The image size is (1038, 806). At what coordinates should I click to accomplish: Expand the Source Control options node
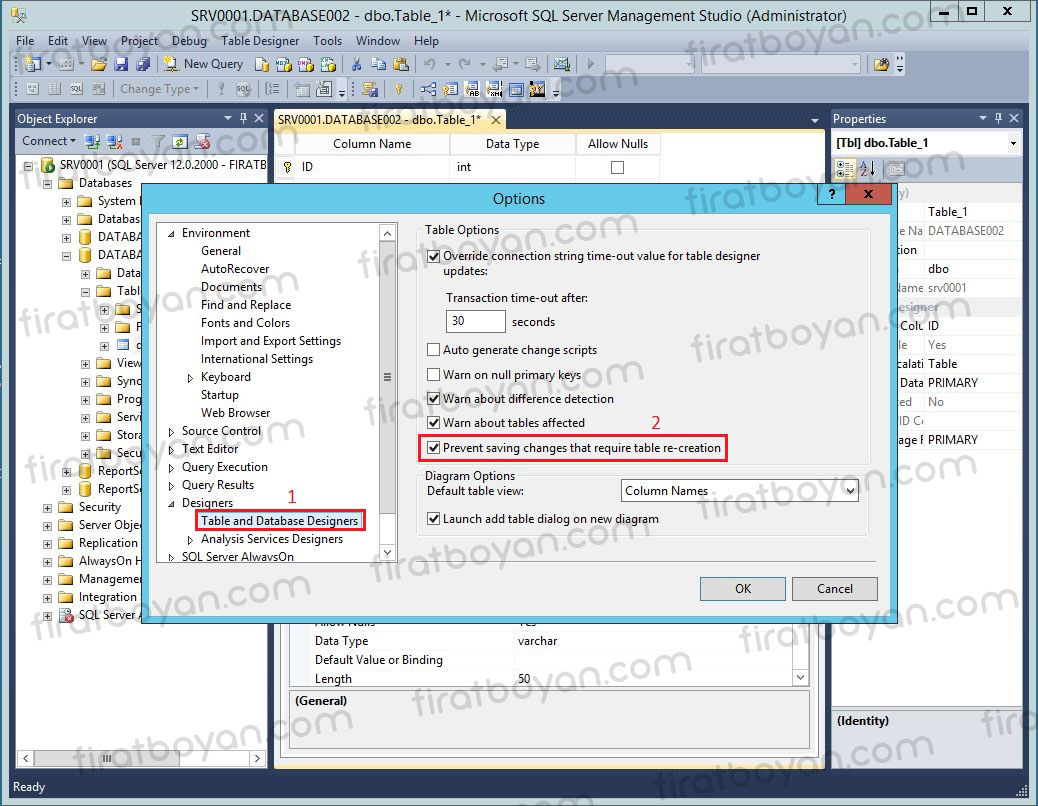point(171,431)
